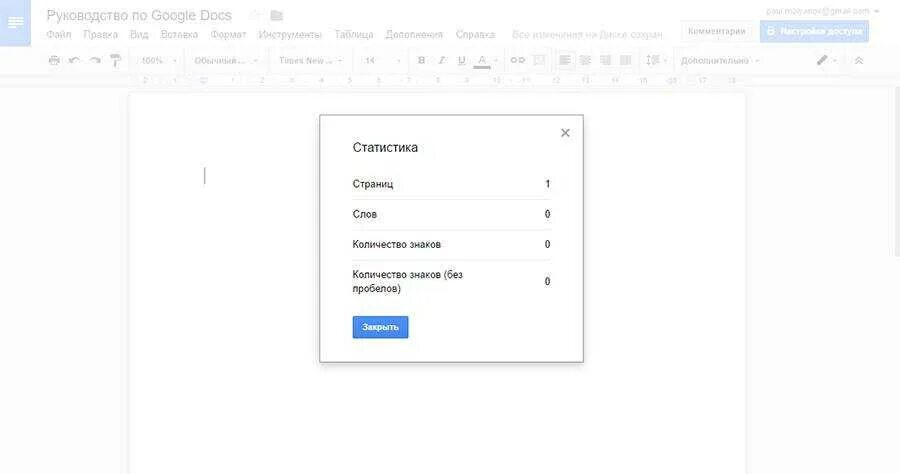Open the 'Вид' menu

coord(139,34)
